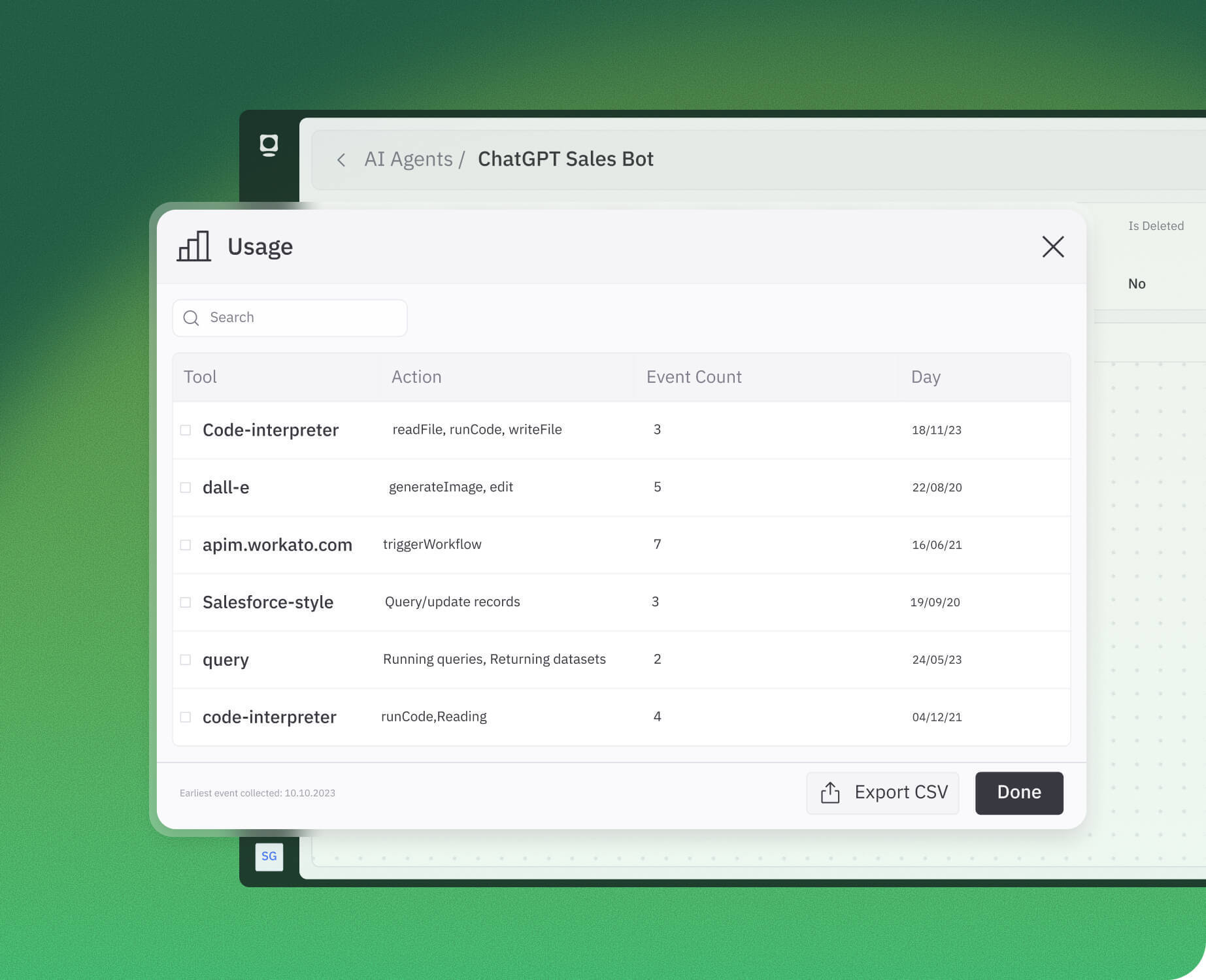This screenshot has width=1206, height=980.
Task: Click 'generateImage, edit' action cell
Action: coord(451,487)
